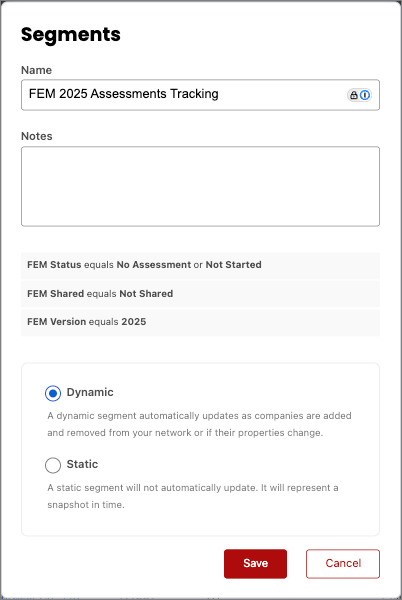Click the Name field label

(x=36, y=70)
